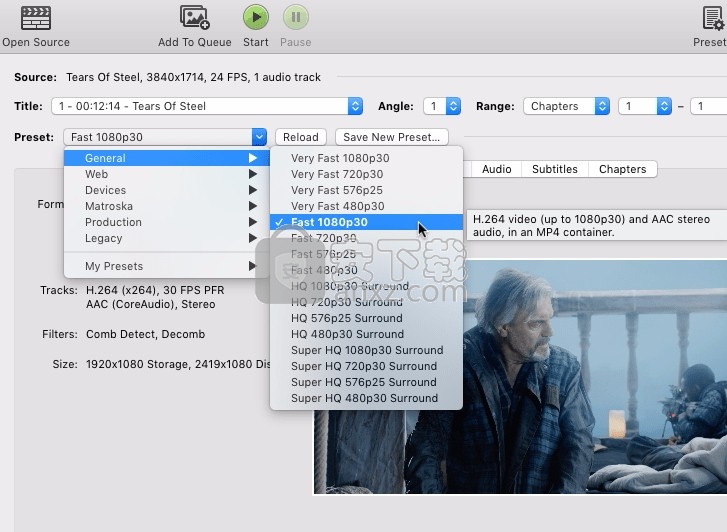This screenshot has width=727, height=532.
Task: Click the Pause toolbar button
Action: [295, 17]
